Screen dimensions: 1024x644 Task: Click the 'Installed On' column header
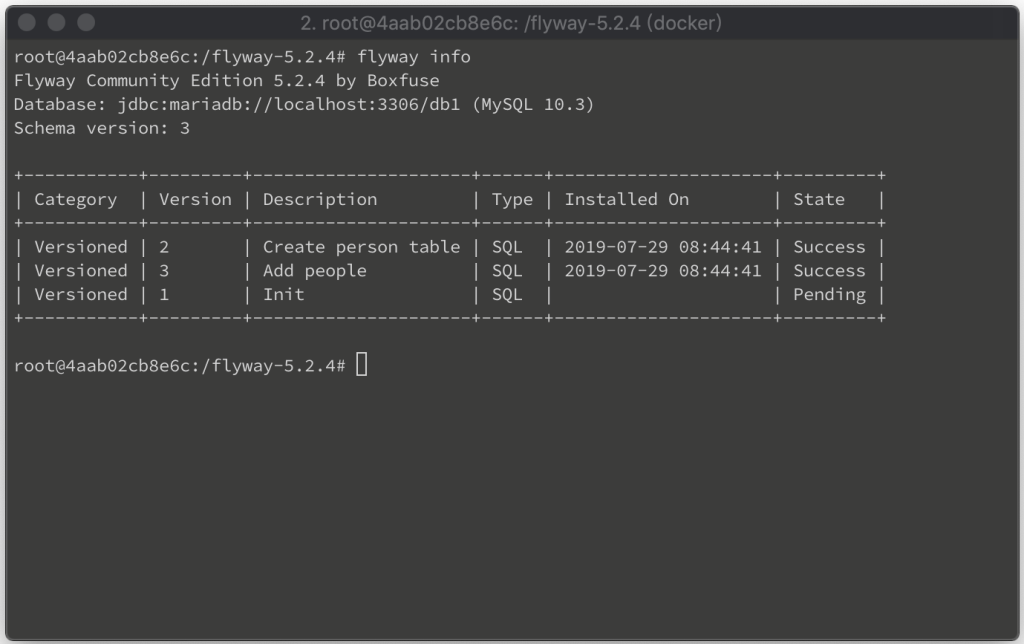[x=627, y=199]
